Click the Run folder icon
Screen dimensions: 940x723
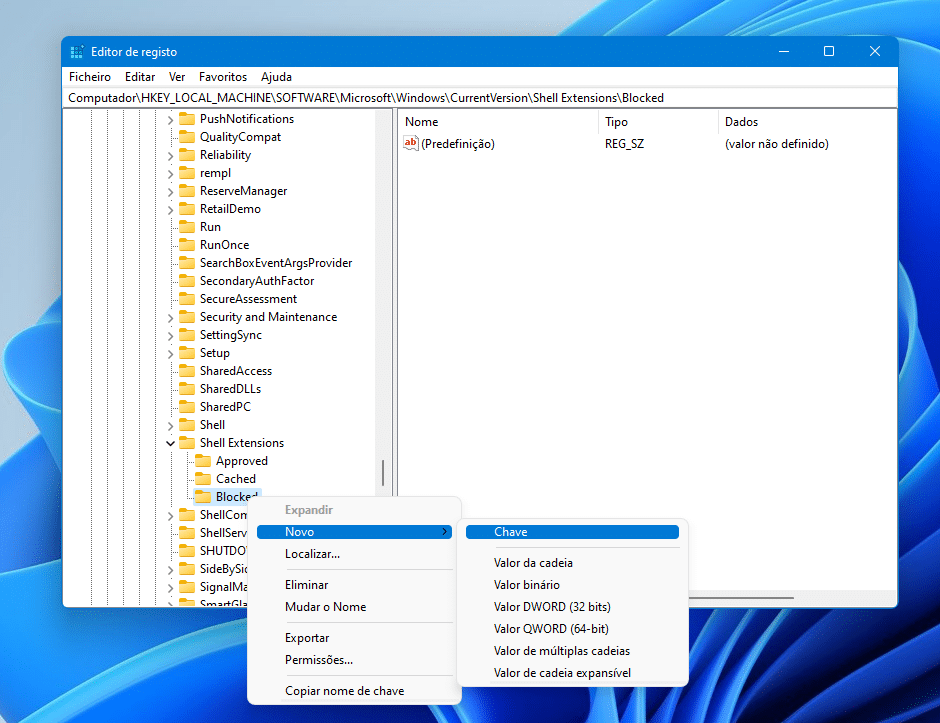187,227
